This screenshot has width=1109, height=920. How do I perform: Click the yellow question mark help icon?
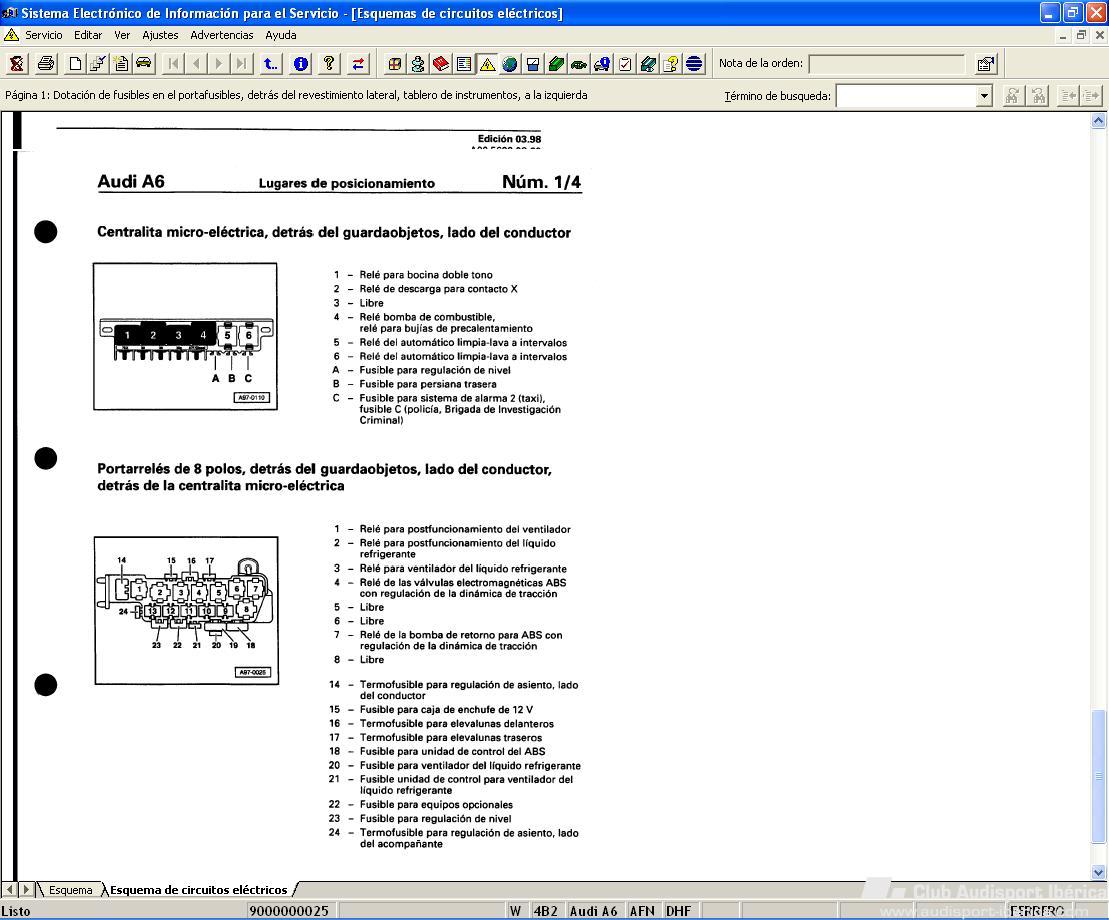tap(329, 64)
